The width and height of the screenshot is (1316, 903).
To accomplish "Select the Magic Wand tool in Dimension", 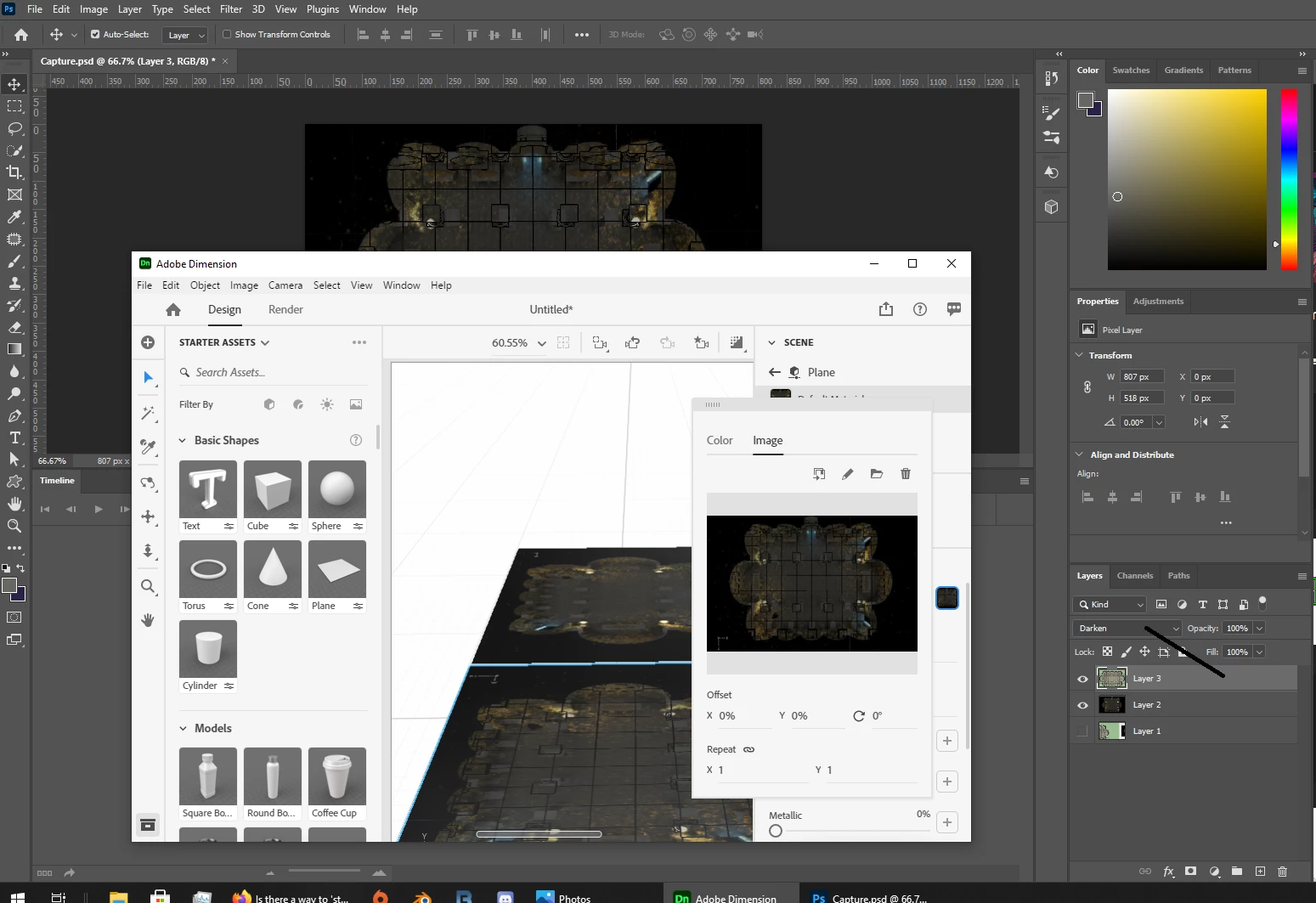I will click(x=148, y=413).
